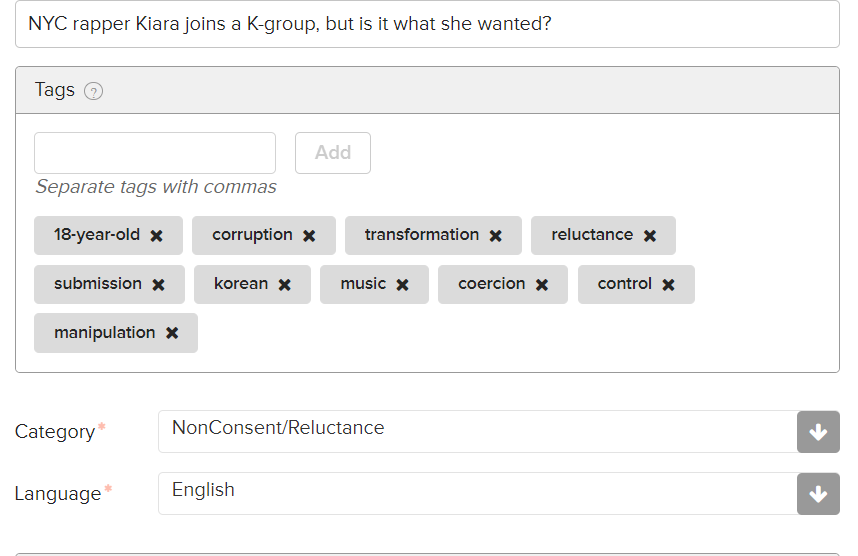Remove the coercion tag
This screenshot has width=858, height=556.
point(542,285)
